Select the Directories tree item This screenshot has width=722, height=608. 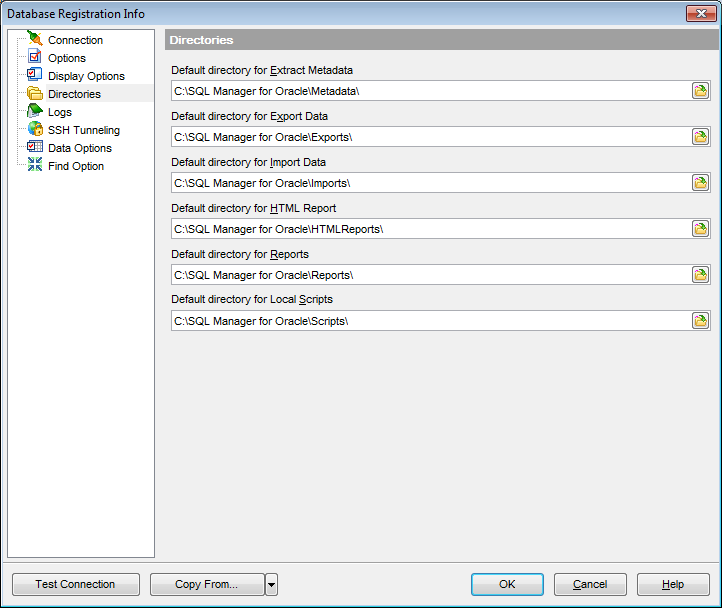click(x=74, y=94)
